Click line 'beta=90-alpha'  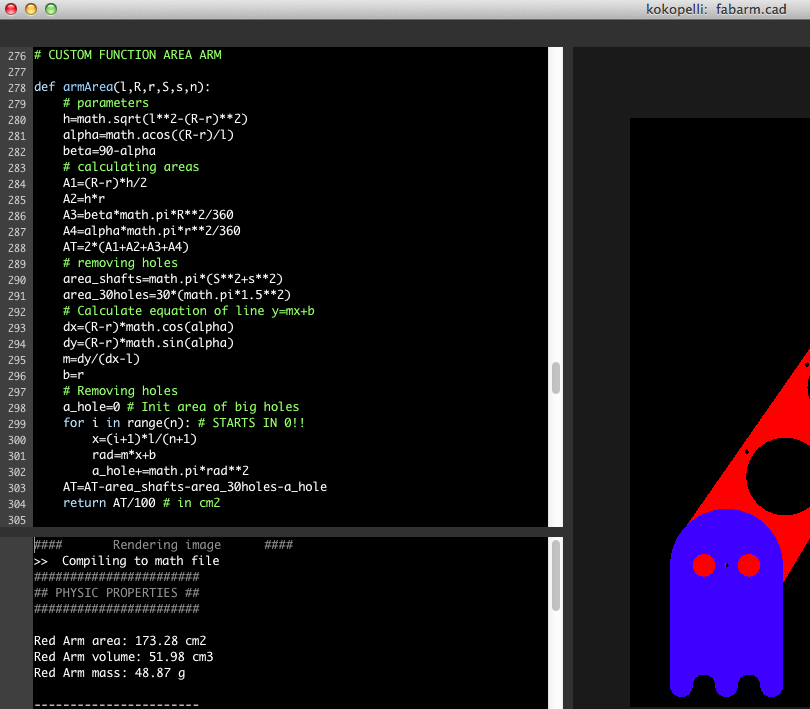coord(109,151)
